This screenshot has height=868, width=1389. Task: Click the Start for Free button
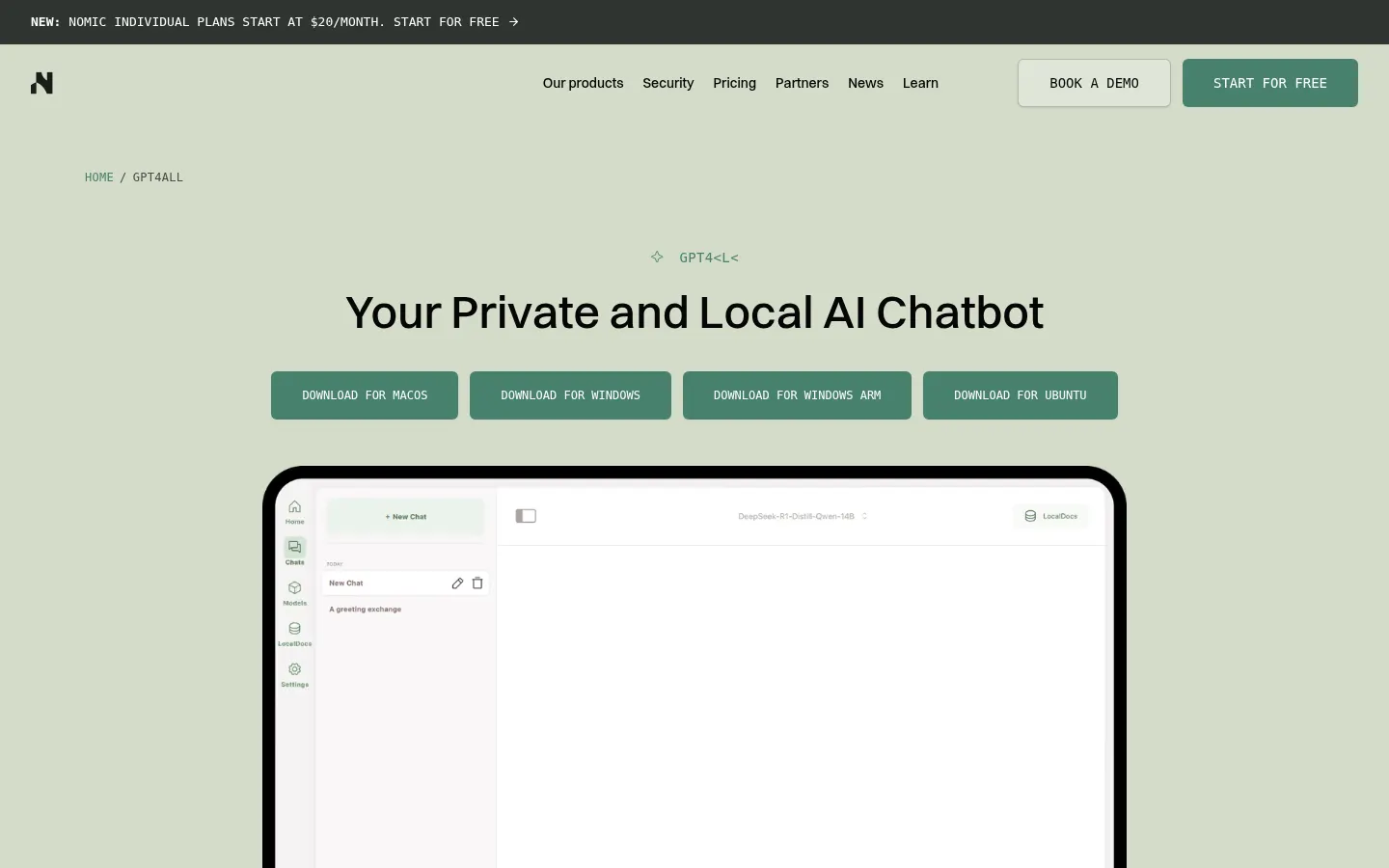pos(1269,83)
